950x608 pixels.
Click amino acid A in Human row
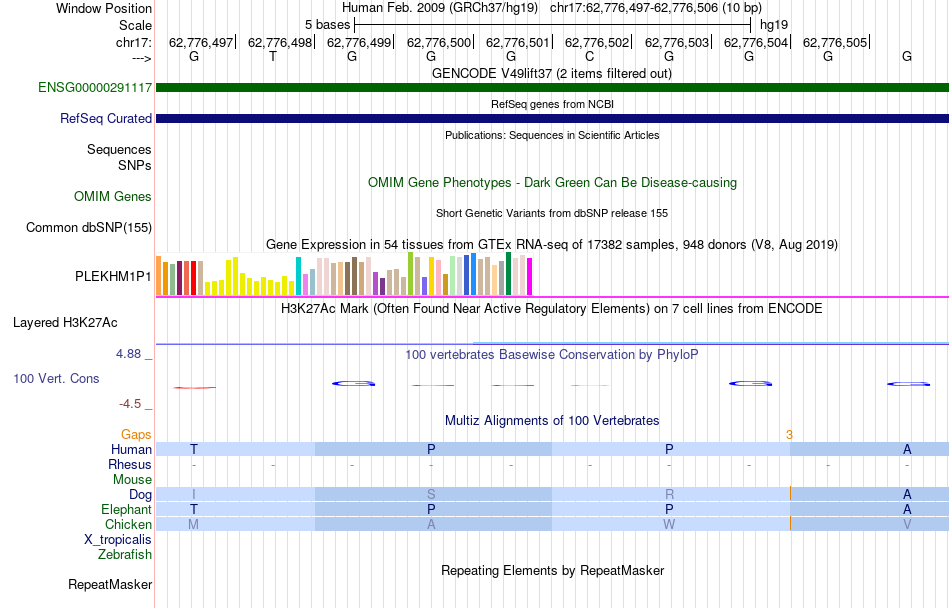907,449
